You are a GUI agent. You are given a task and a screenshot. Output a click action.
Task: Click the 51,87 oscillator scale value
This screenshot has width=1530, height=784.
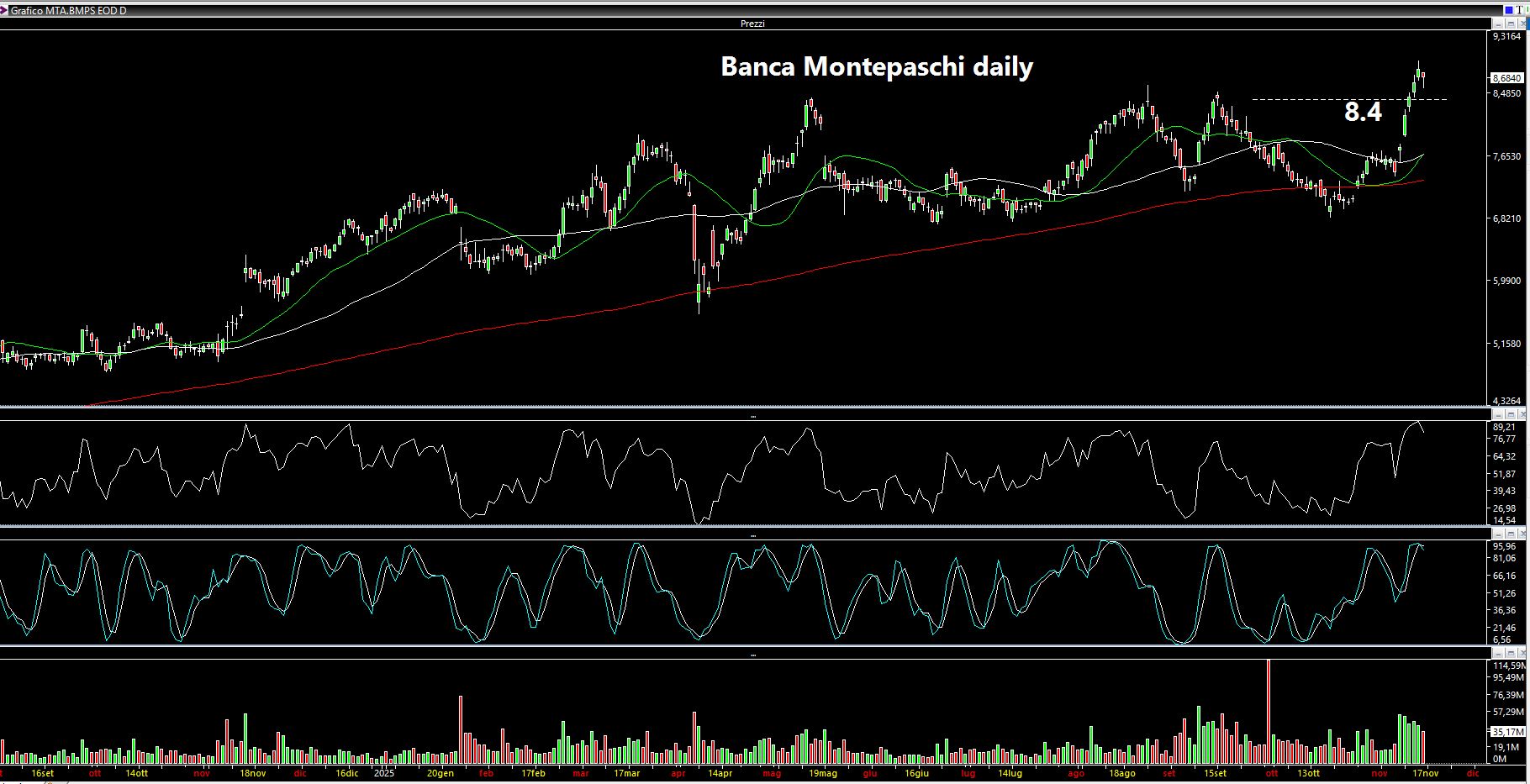(1504, 474)
